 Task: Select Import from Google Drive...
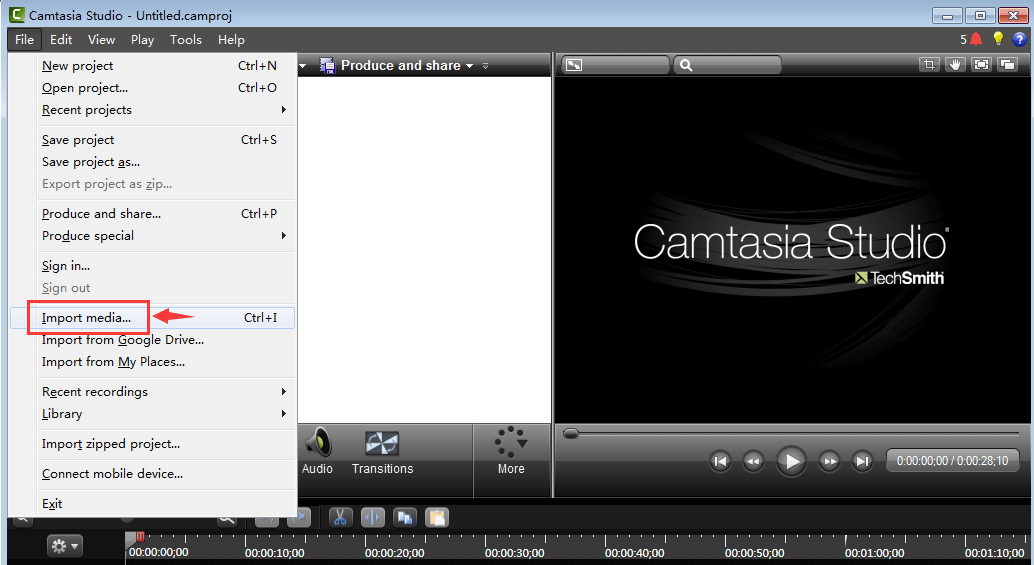point(153,340)
